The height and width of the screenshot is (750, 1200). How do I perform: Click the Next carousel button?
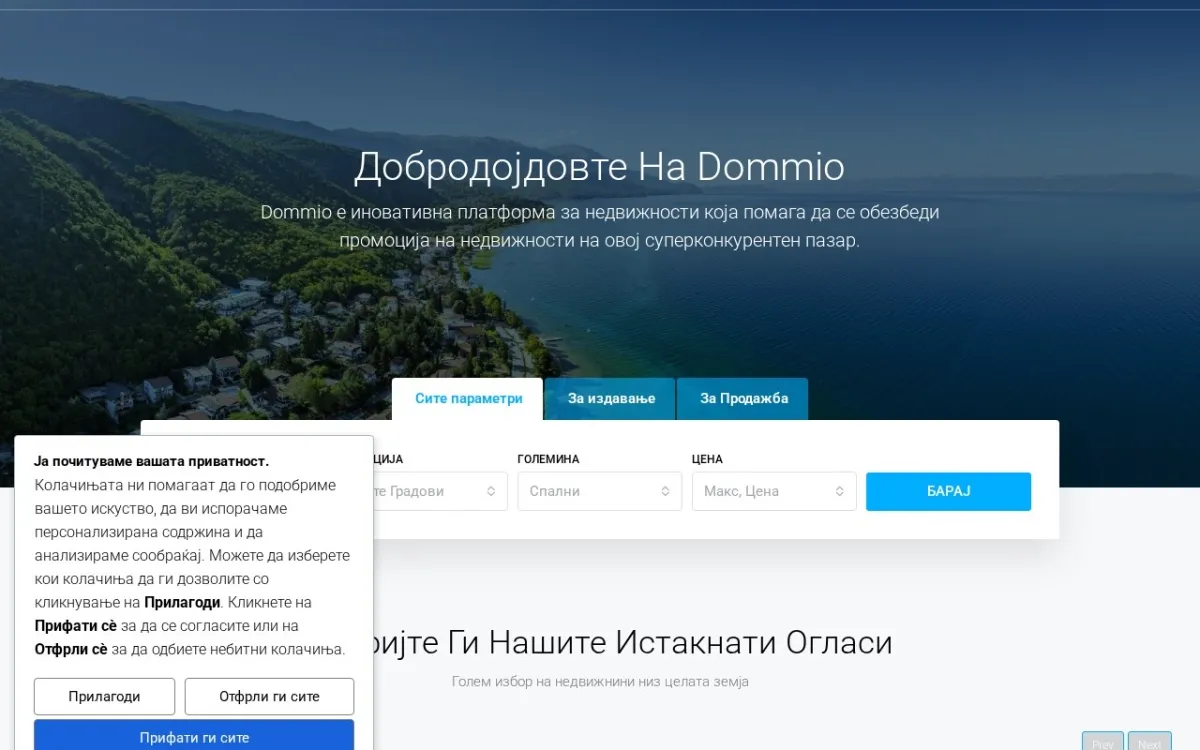pos(1150,743)
